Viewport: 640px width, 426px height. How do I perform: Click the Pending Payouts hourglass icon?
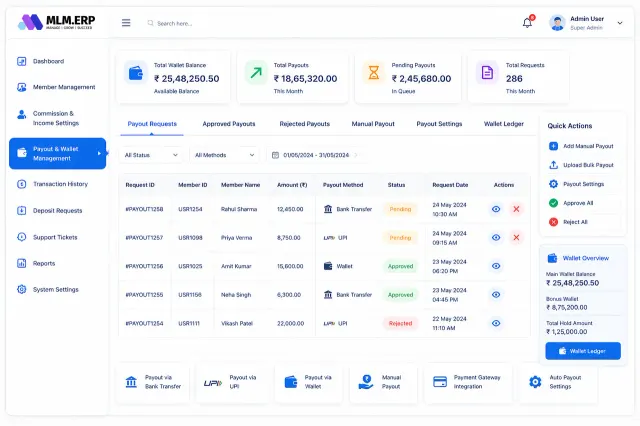[373, 73]
